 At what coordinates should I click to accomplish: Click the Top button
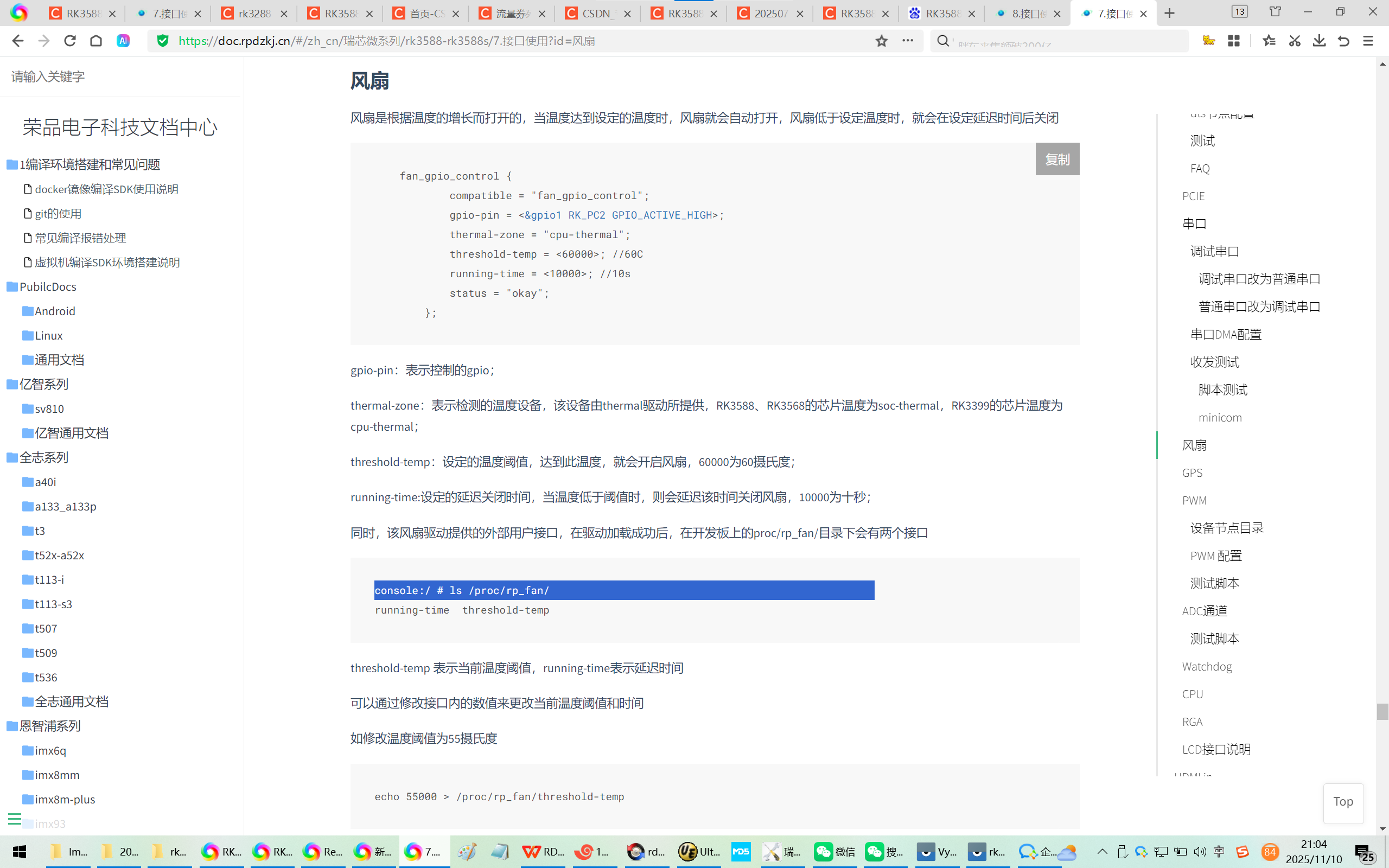pyautogui.click(x=1342, y=802)
